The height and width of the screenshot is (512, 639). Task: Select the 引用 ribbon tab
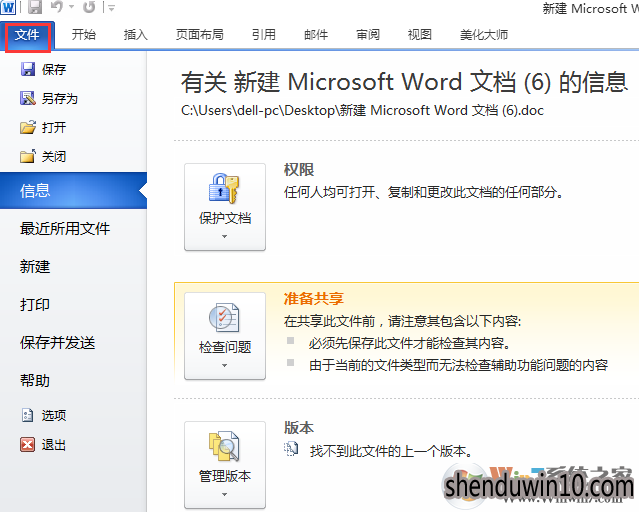pos(264,35)
